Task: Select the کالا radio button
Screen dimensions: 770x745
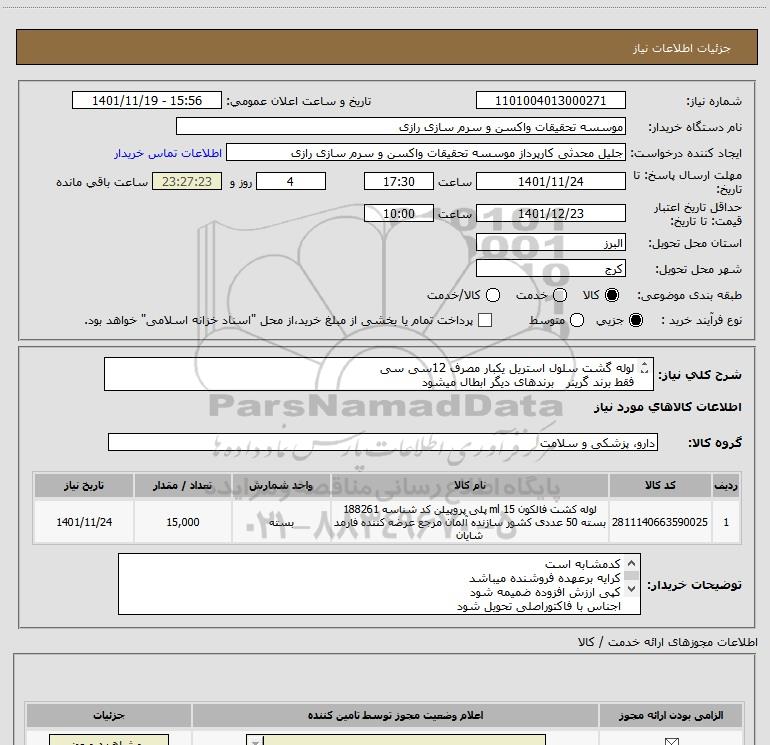Action: click(612, 295)
